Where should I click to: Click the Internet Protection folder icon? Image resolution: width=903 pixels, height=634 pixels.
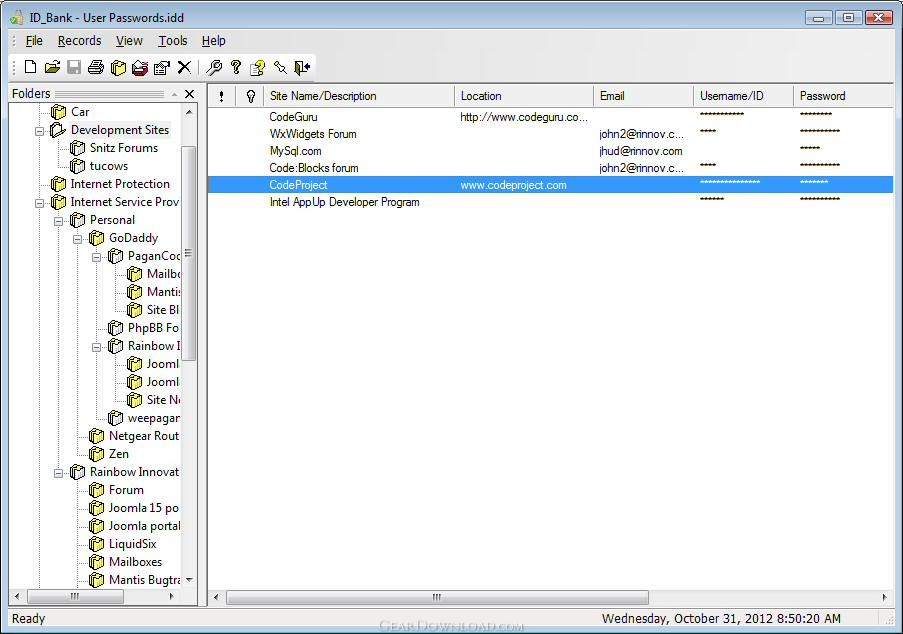click(x=58, y=184)
